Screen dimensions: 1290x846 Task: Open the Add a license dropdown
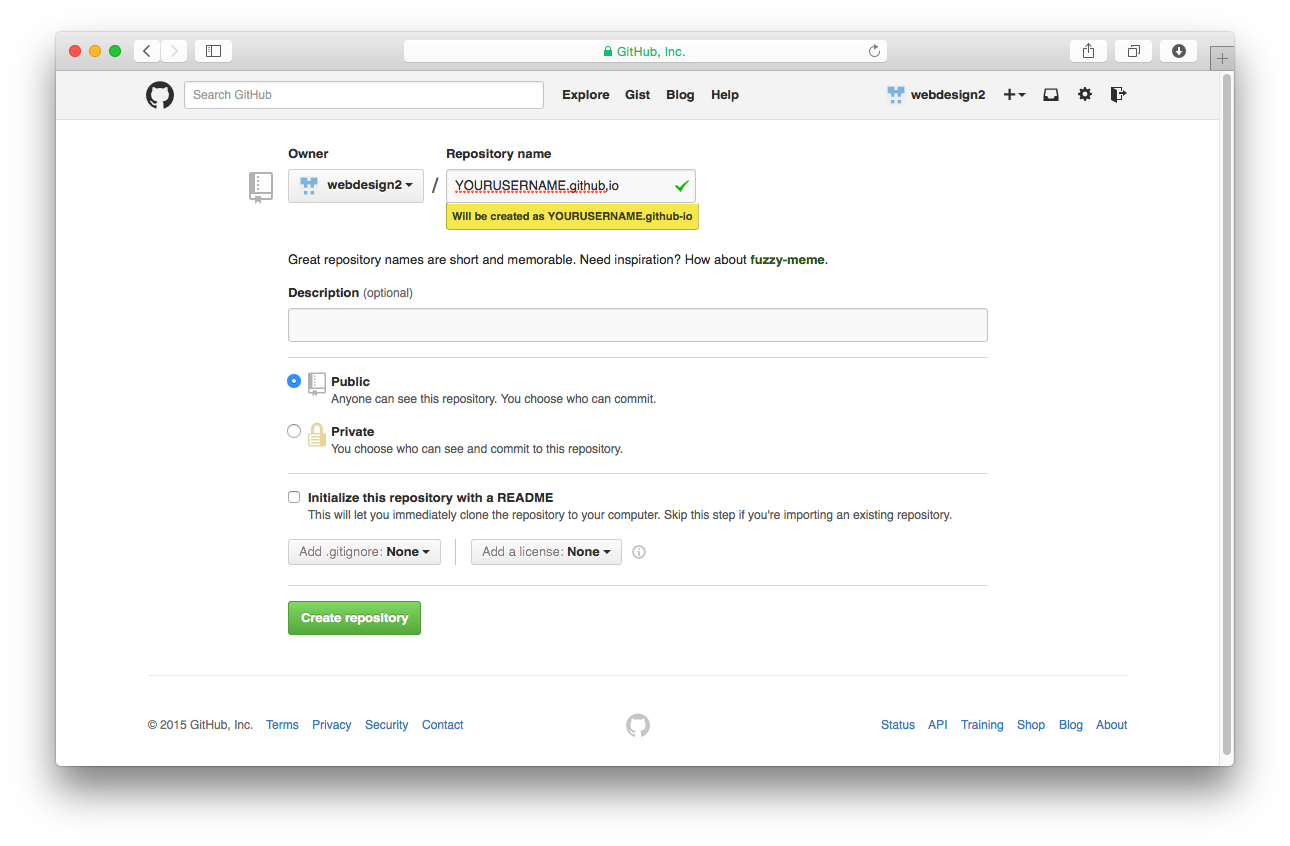coord(546,551)
